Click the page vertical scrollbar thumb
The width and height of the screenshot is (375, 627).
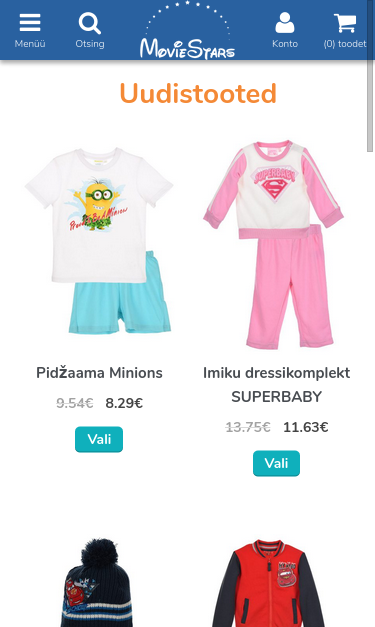(x=370, y=105)
